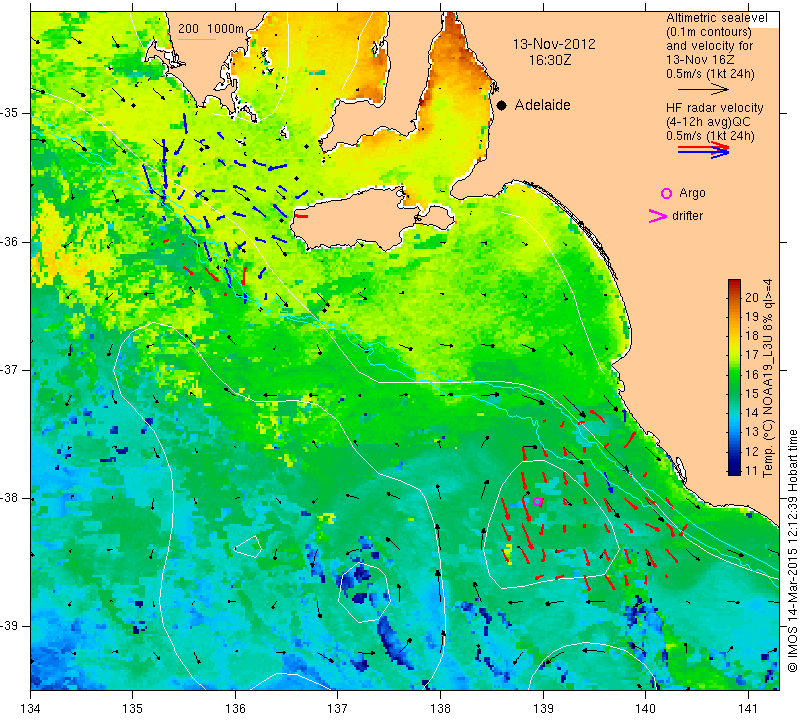Image resolution: width=800 pixels, height=720 pixels.
Task: Click the '(0.1m contours)' legend line
Action: [x=709, y=32]
